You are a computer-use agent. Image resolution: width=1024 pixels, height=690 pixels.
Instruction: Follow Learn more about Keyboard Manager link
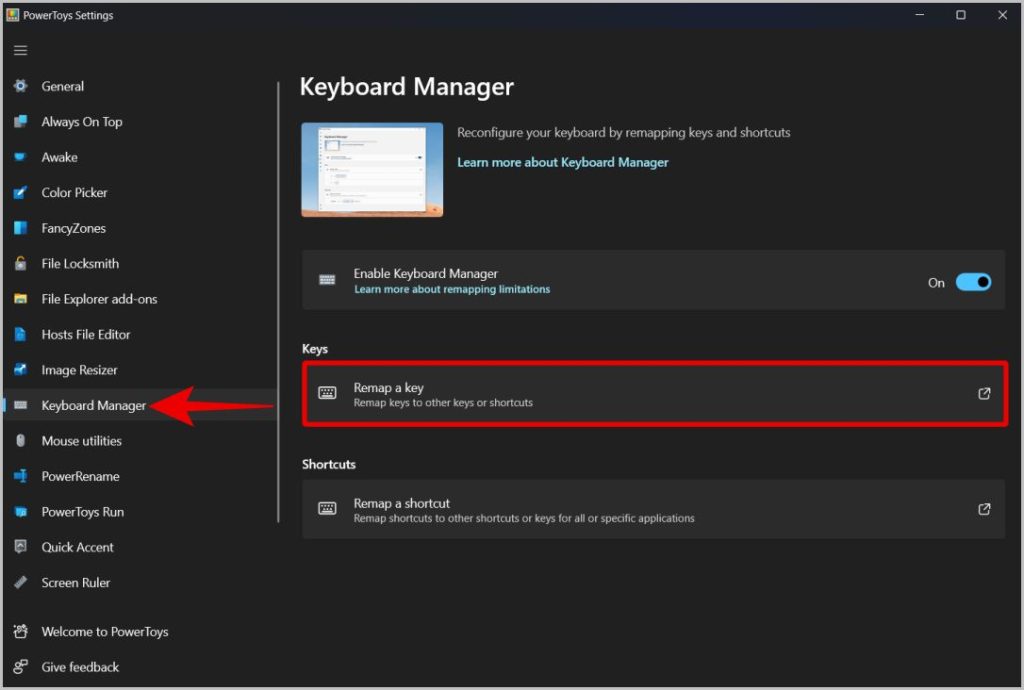pyautogui.click(x=562, y=162)
